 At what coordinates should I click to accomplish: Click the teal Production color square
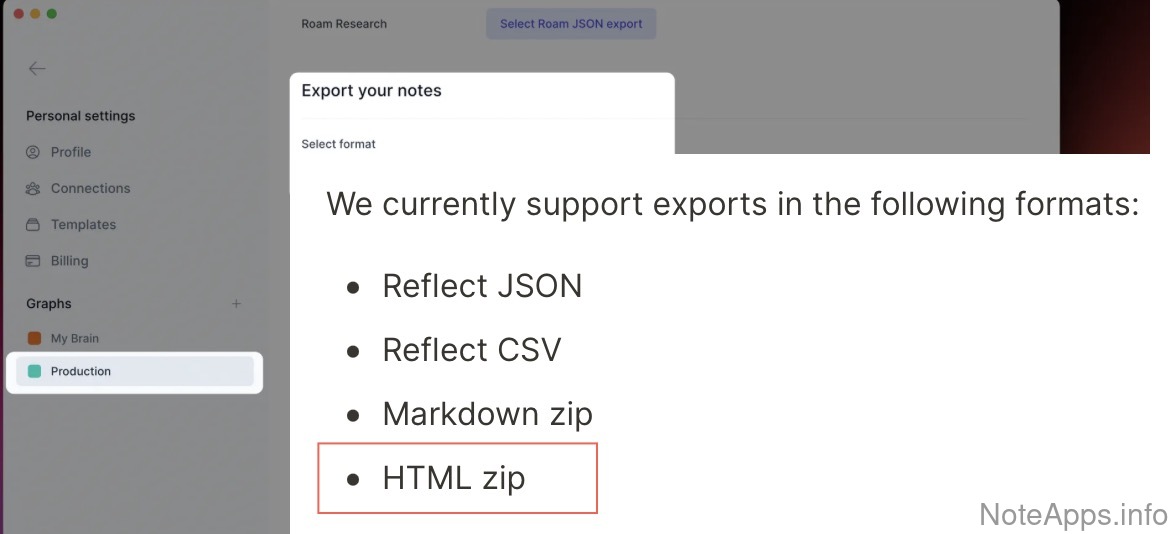click(34, 372)
